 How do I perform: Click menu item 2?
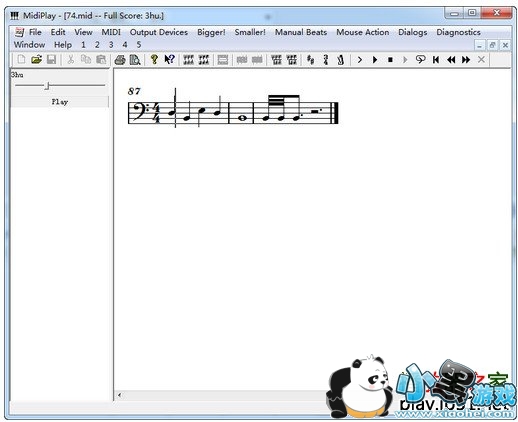(97, 45)
